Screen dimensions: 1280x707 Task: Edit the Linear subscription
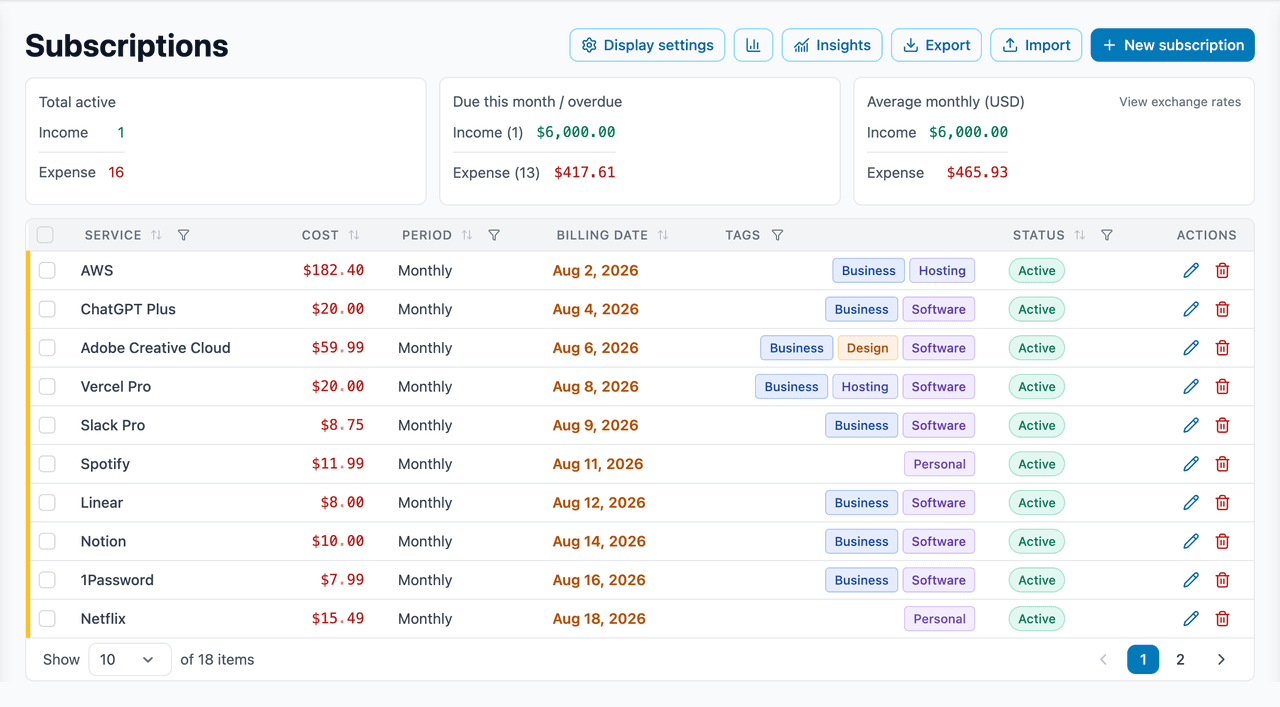(1191, 502)
